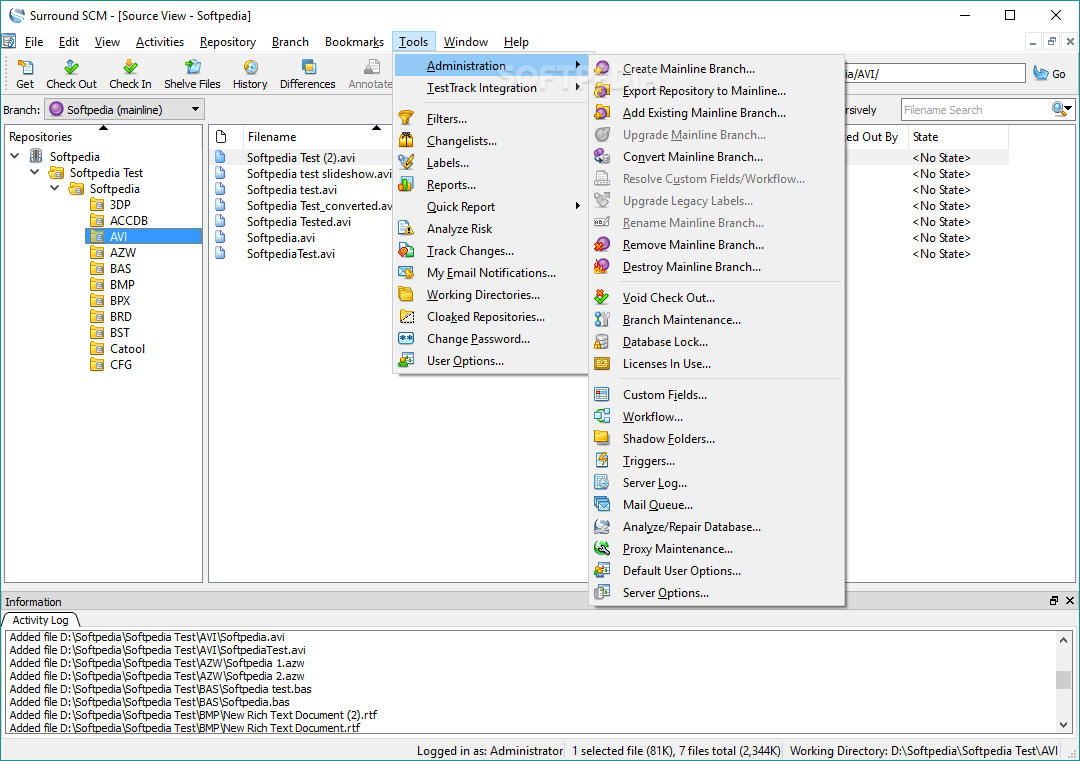Open the File menu
This screenshot has width=1080, height=761.
coord(34,42)
